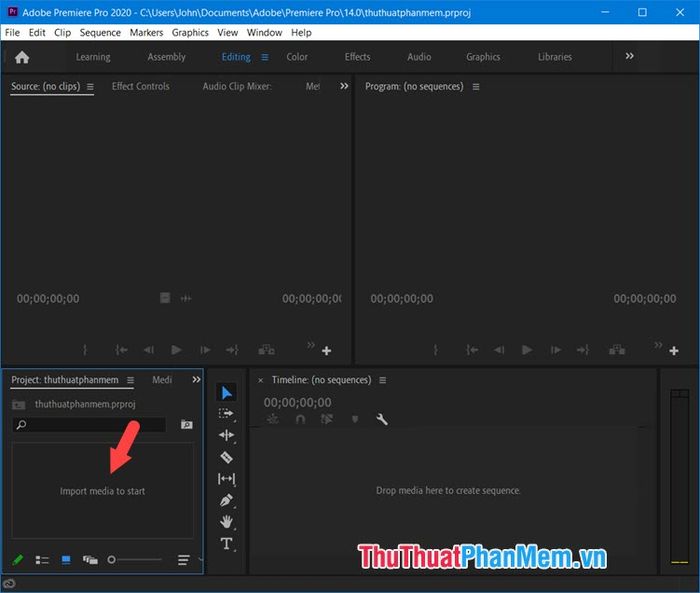The height and width of the screenshot is (593, 700).
Task: Switch to the Learning workspace
Action: 93,57
